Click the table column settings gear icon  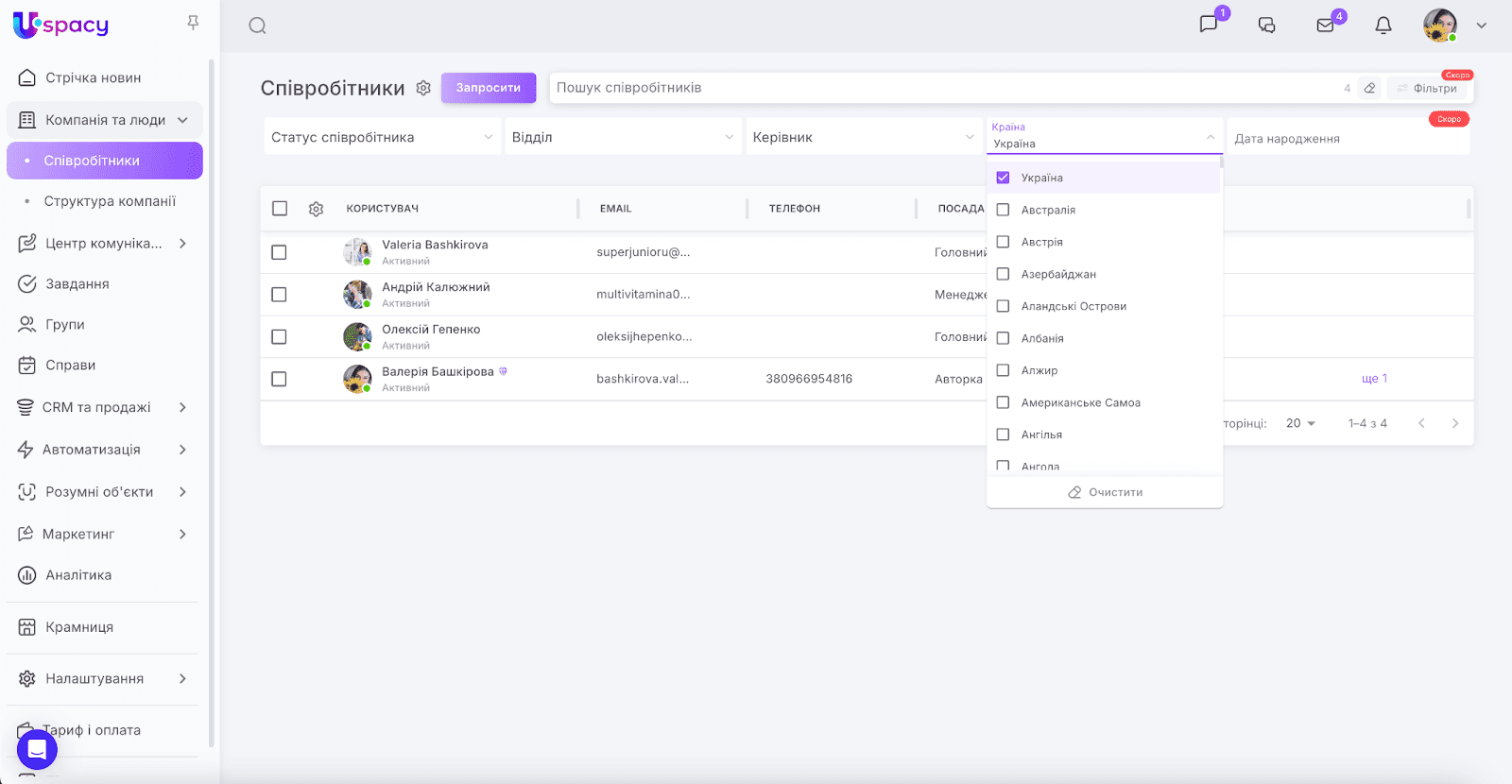pyautogui.click(x=316, y=209)
